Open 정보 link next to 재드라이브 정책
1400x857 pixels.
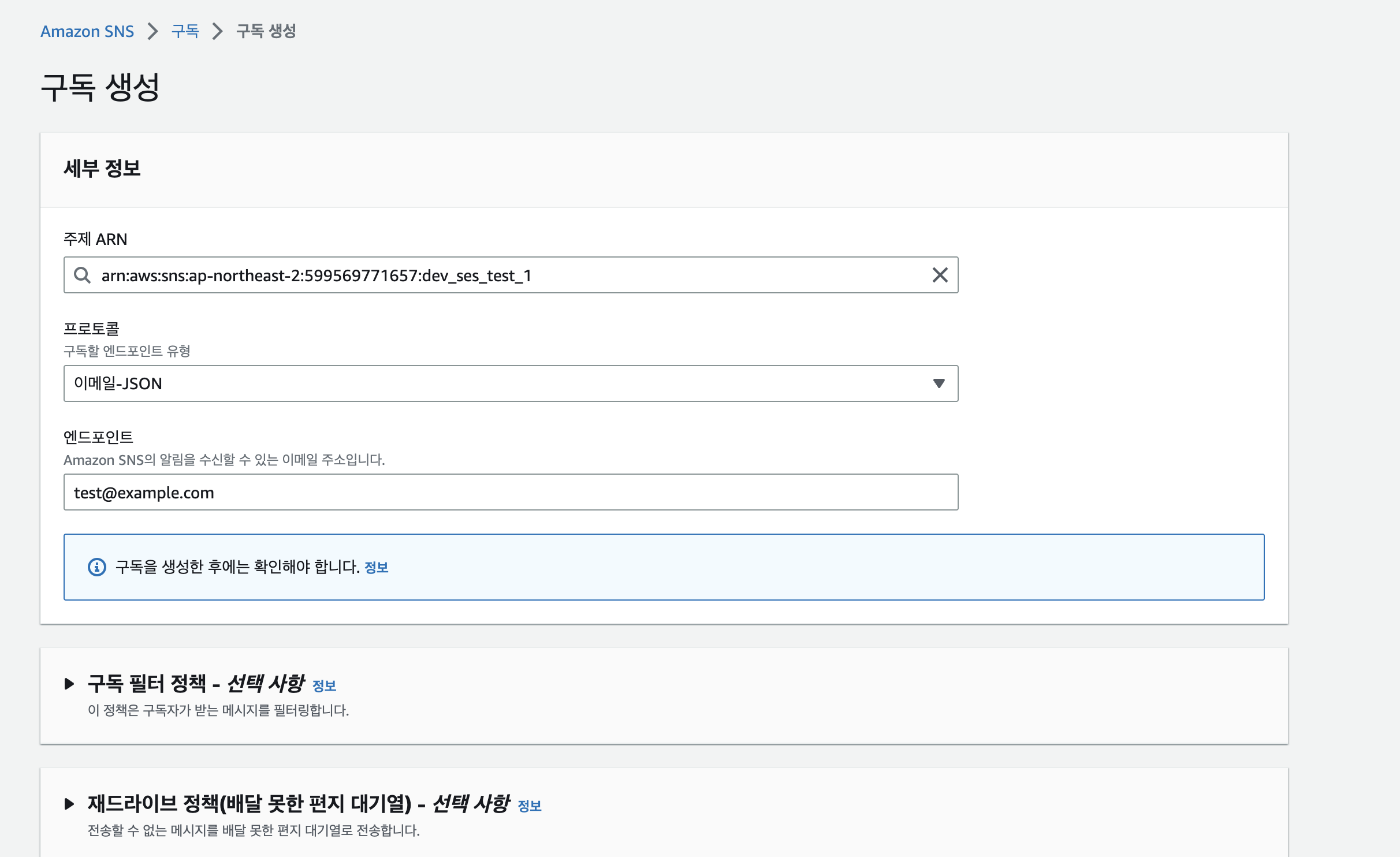point(530,806)
